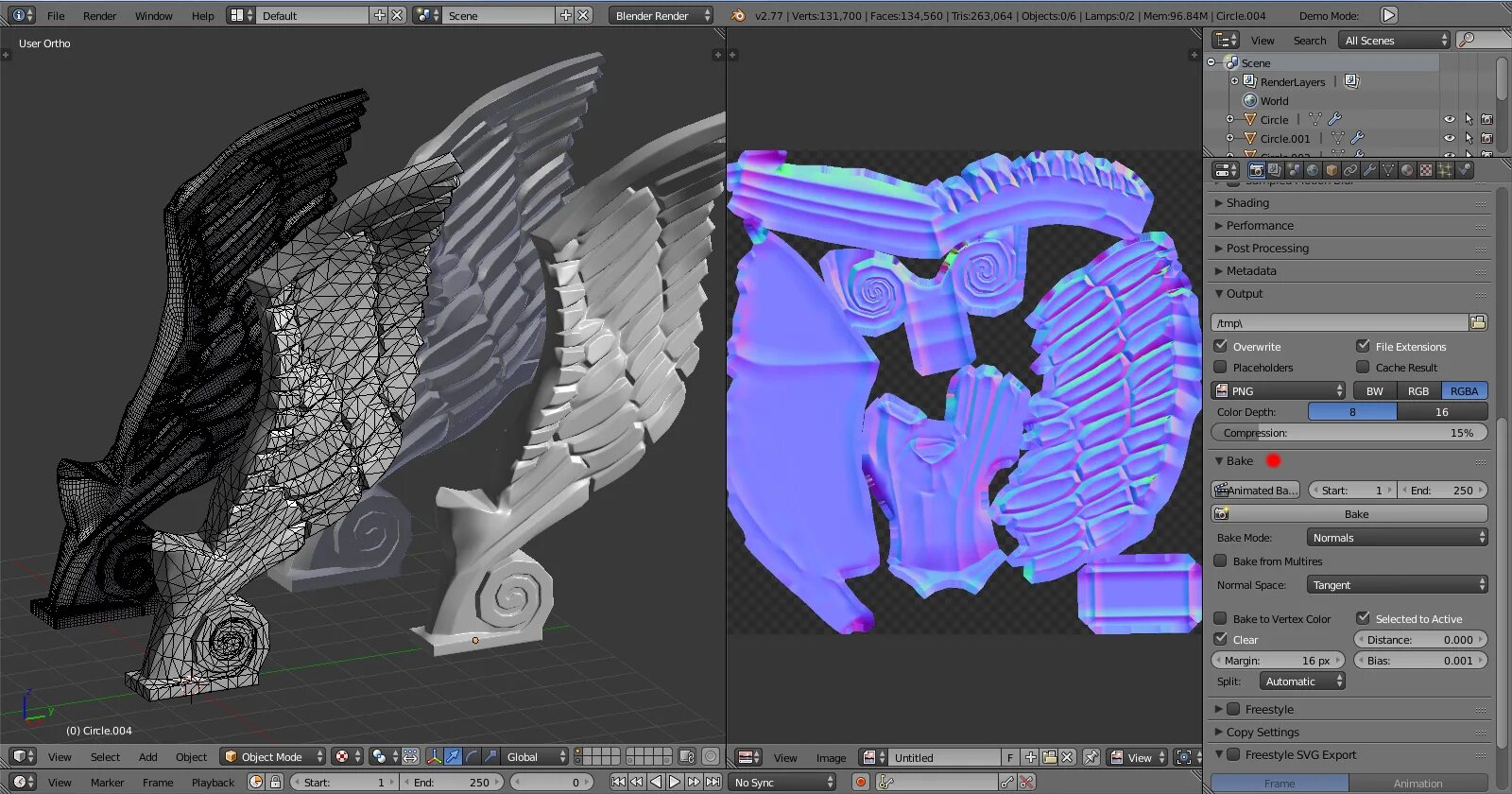Viewport: 1512px width, 794px height.
Task: Click the pivot point selector icon
Action: click(383, 756)
